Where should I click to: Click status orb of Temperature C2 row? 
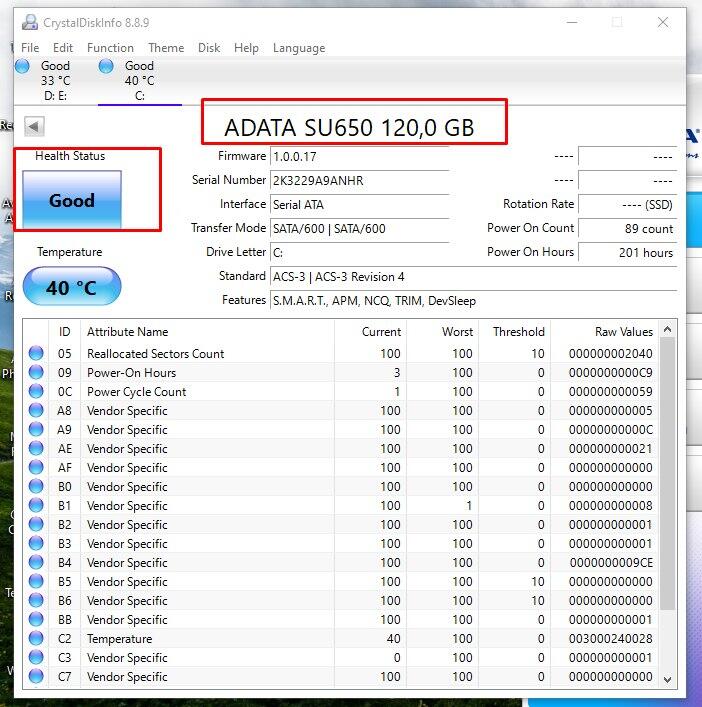pos(36,638)
